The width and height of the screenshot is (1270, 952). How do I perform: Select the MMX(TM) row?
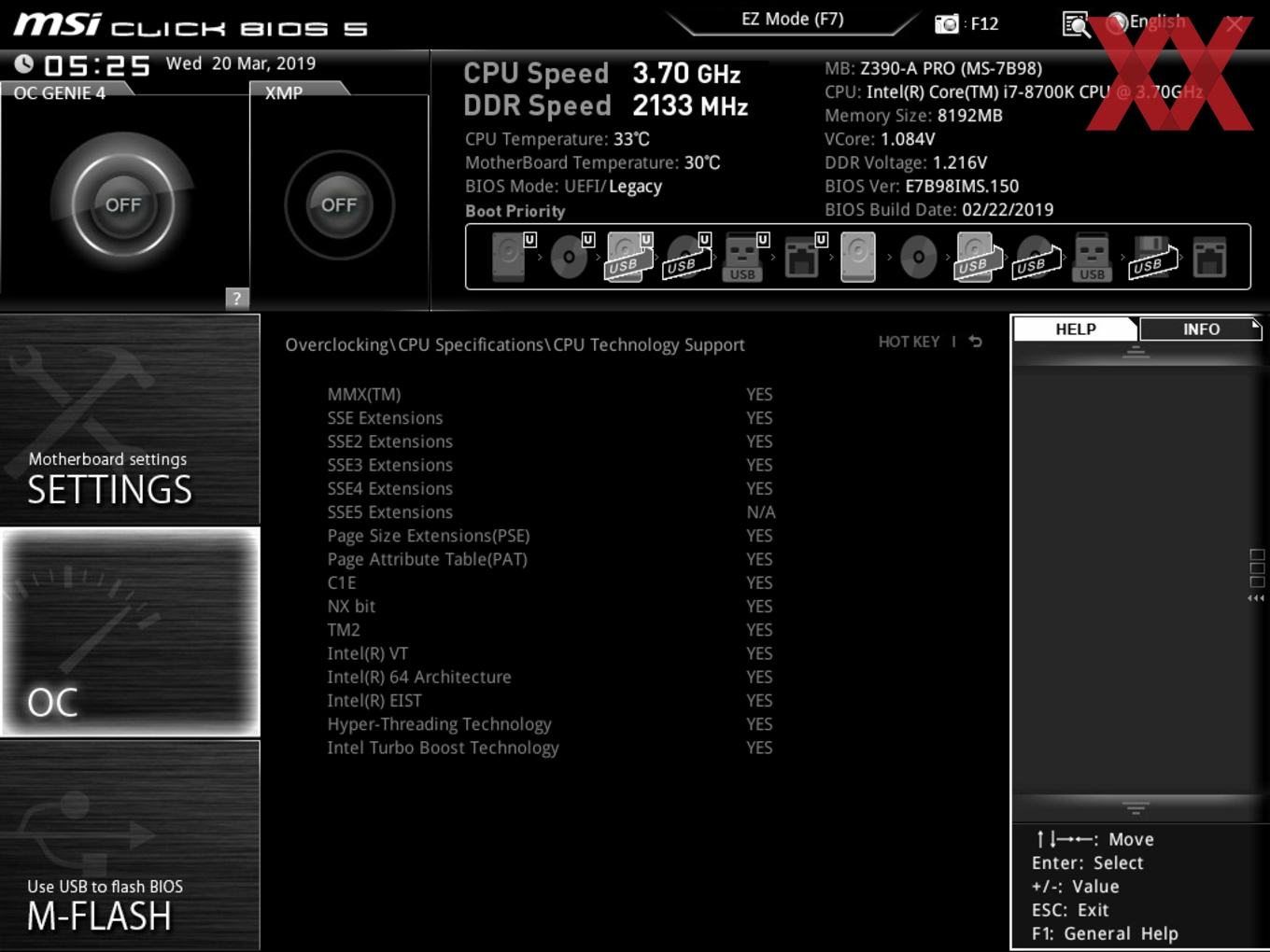click(551, 394)
